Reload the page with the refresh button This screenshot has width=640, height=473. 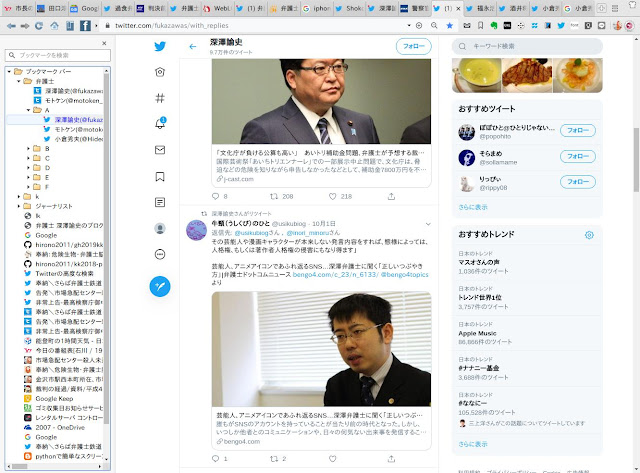39,26
